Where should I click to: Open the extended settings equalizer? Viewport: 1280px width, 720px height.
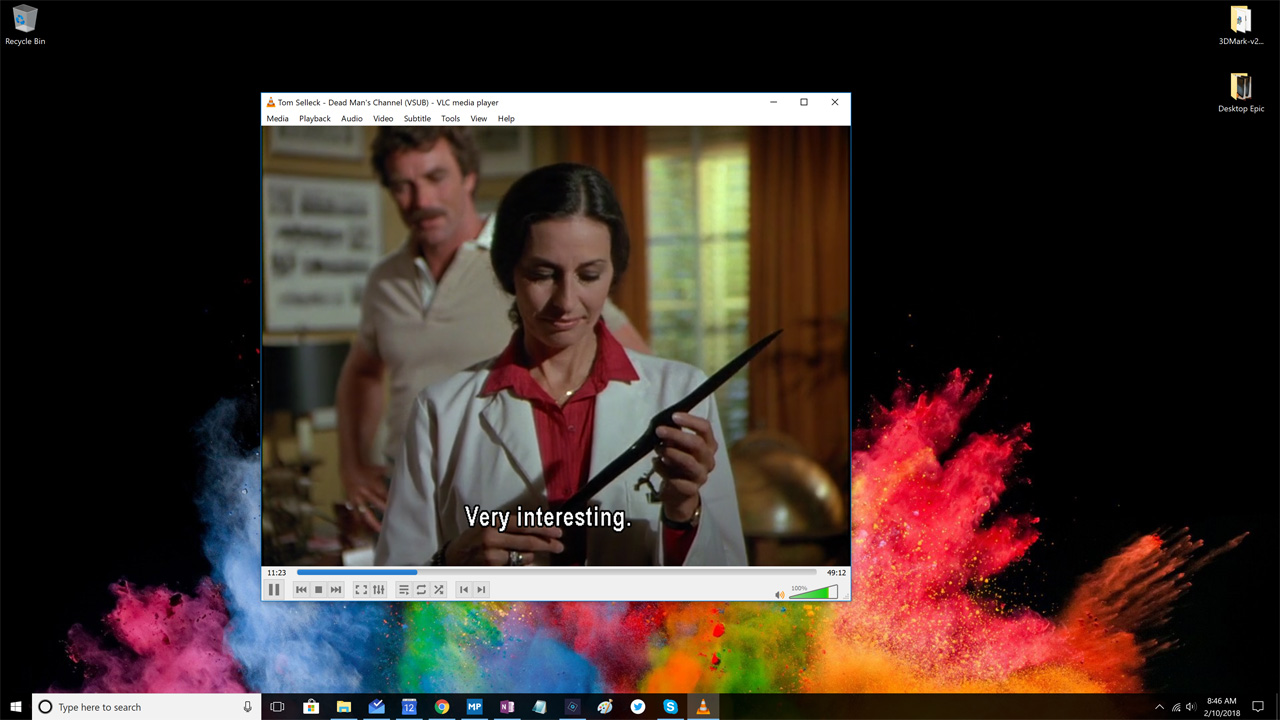[379, 589]
